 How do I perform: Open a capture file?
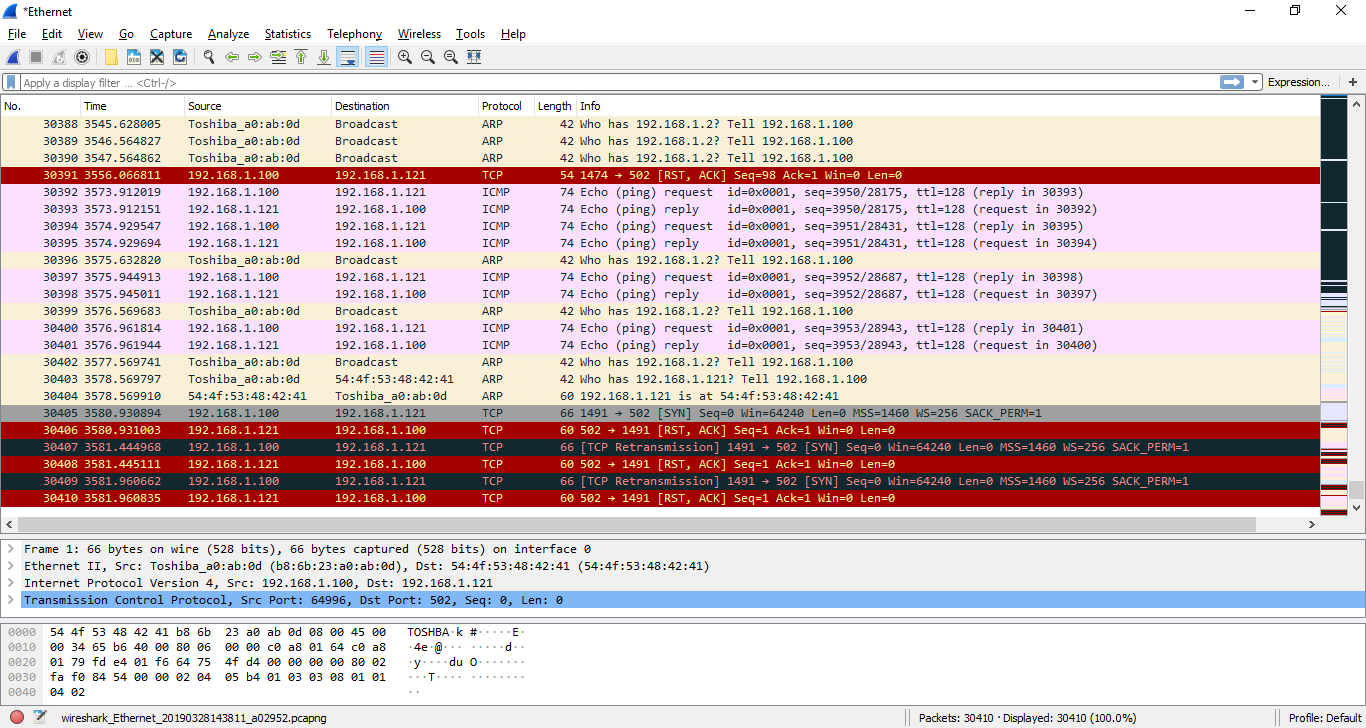111,57
